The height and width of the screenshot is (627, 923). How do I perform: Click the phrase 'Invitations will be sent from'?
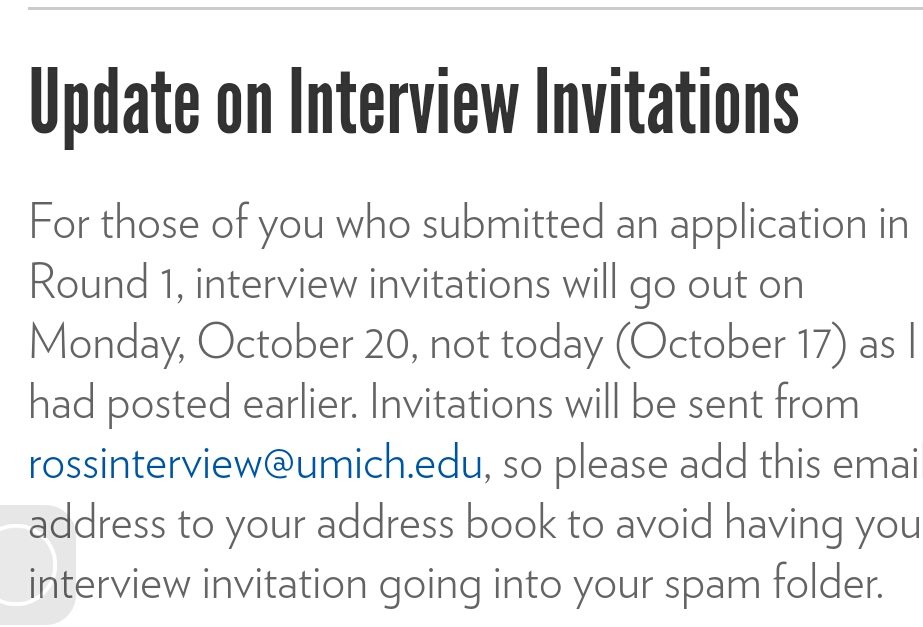614,404
